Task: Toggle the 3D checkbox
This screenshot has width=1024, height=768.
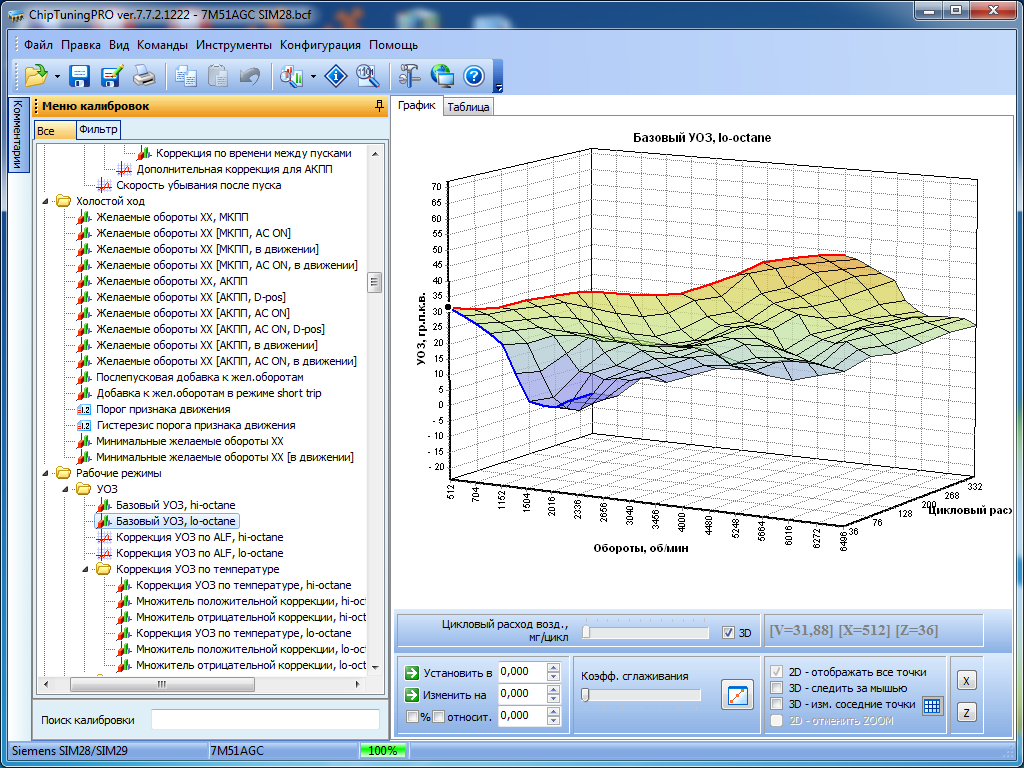Action: (x=728, y=633)
